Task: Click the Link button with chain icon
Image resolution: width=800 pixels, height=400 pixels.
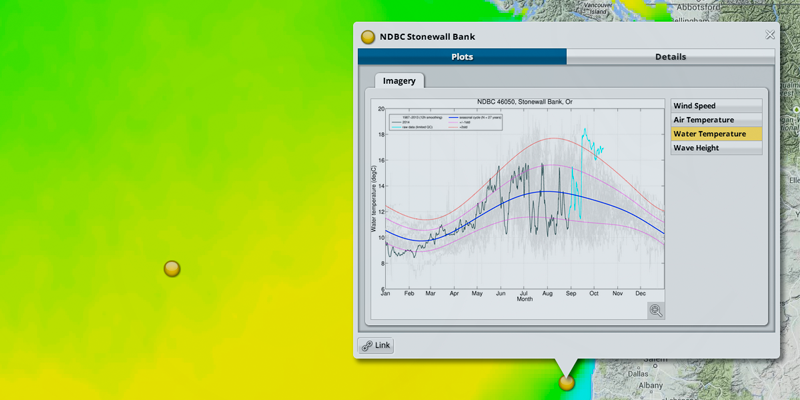Action: (x=376, y=346)
